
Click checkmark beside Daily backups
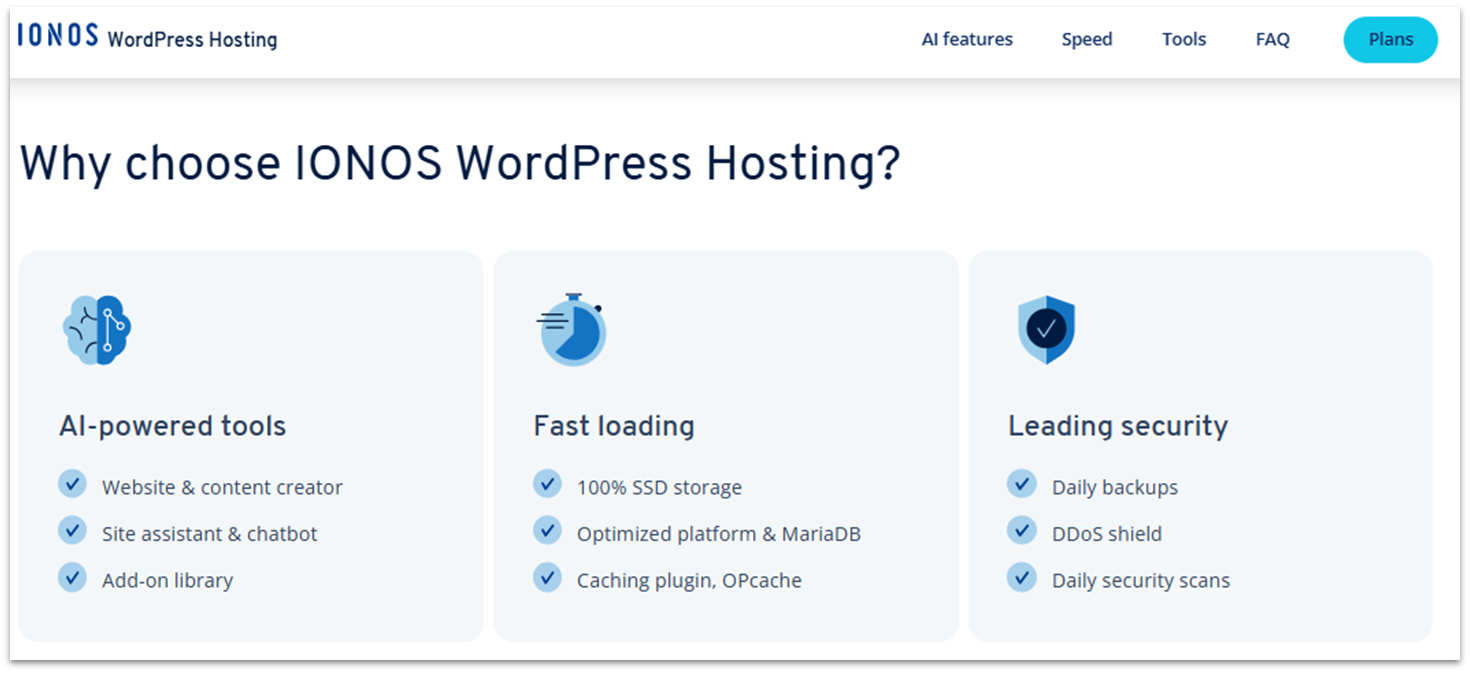(1022, 484)
